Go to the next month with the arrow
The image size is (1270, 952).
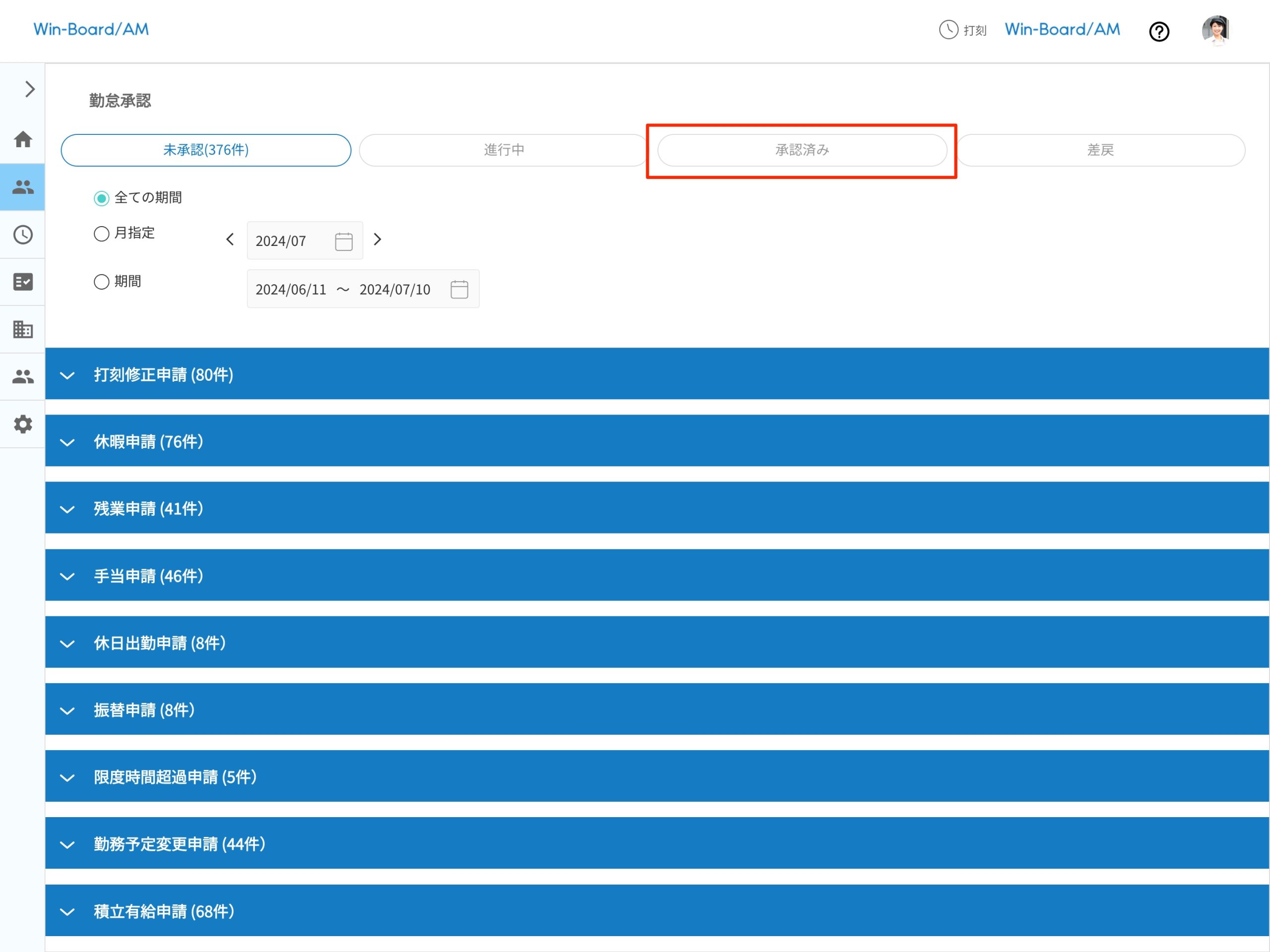377,239
